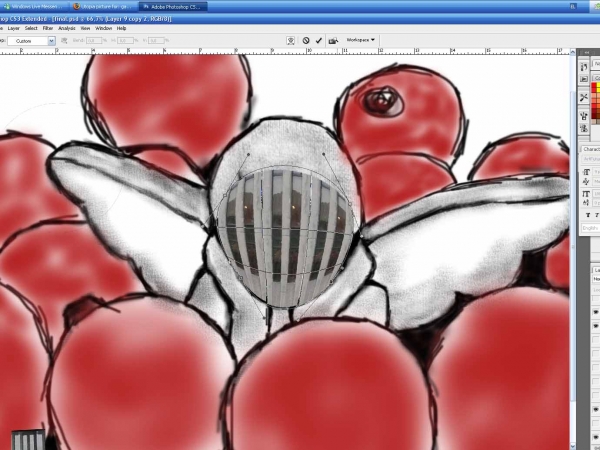Click the vertical scale icon in Character panel
This screenshot has width=600, height=450.
point(586,194)
